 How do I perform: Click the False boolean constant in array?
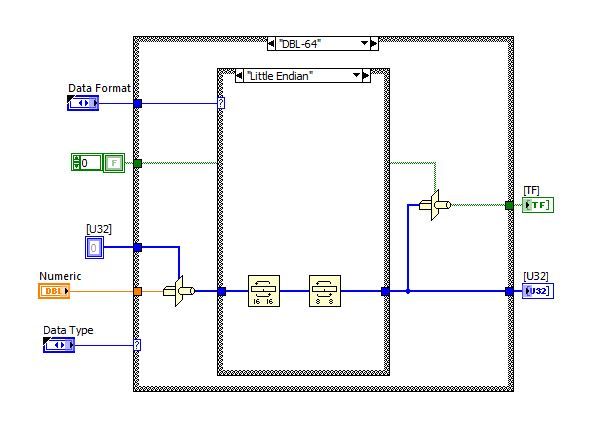[114, 163]
